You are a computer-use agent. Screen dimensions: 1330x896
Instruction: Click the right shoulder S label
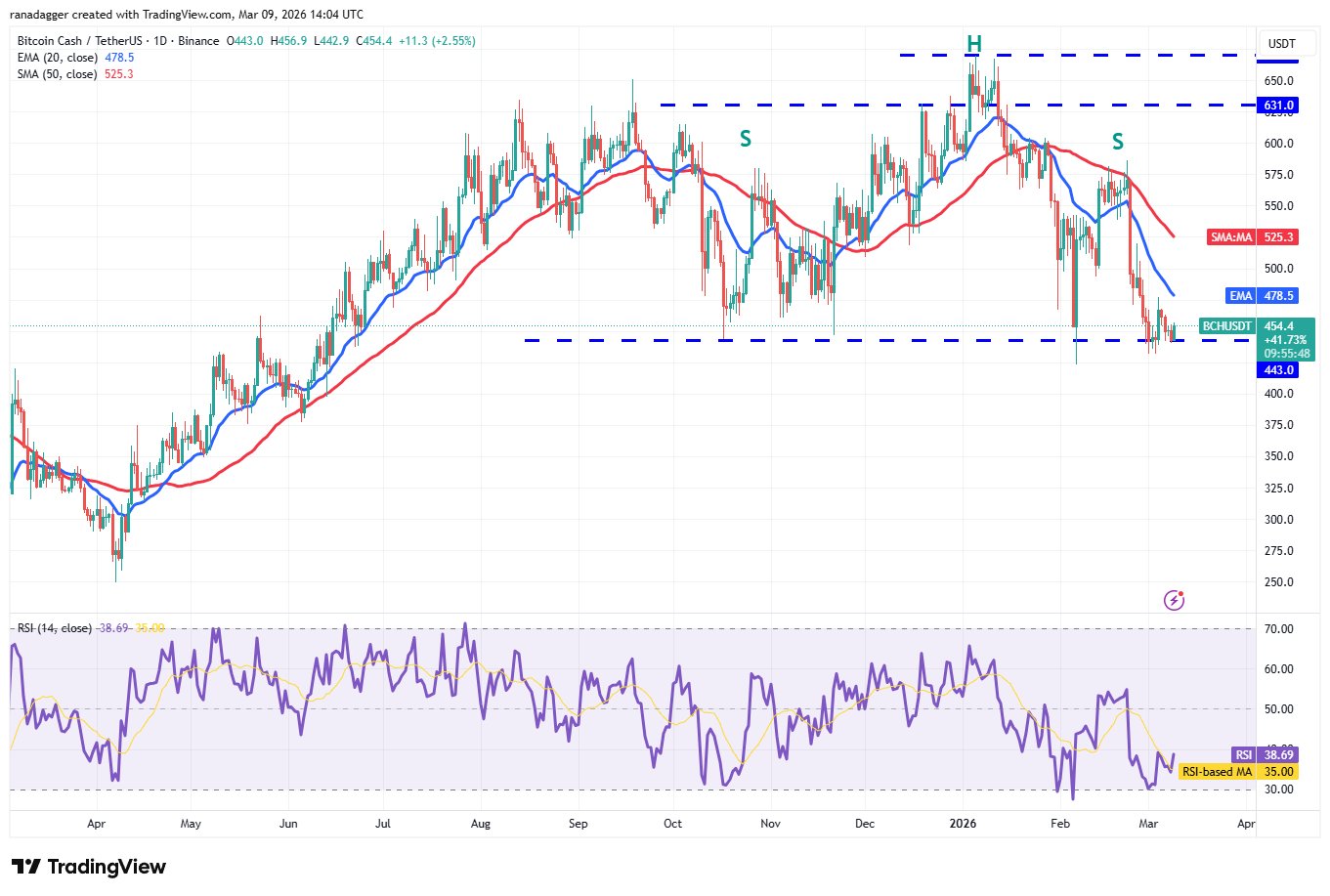(x=1117, y=143)
